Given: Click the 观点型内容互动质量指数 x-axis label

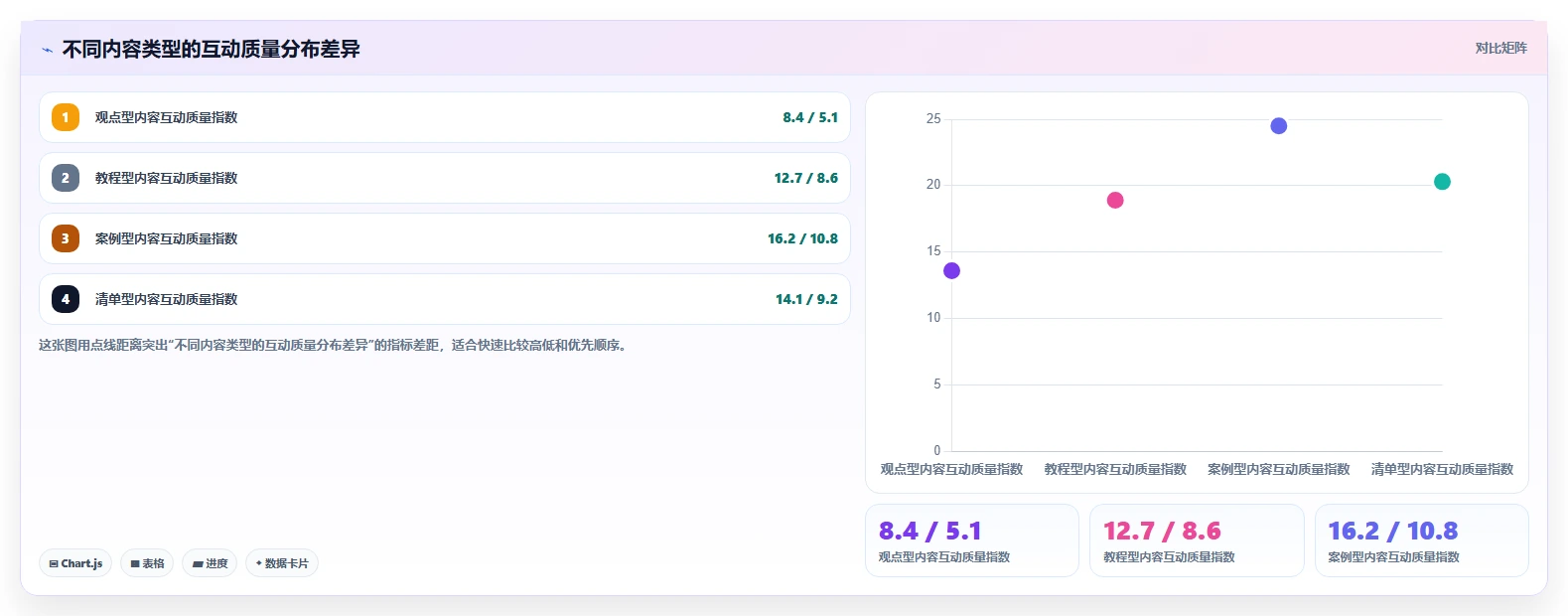Looking at the screenshot, I should [951, 469].
